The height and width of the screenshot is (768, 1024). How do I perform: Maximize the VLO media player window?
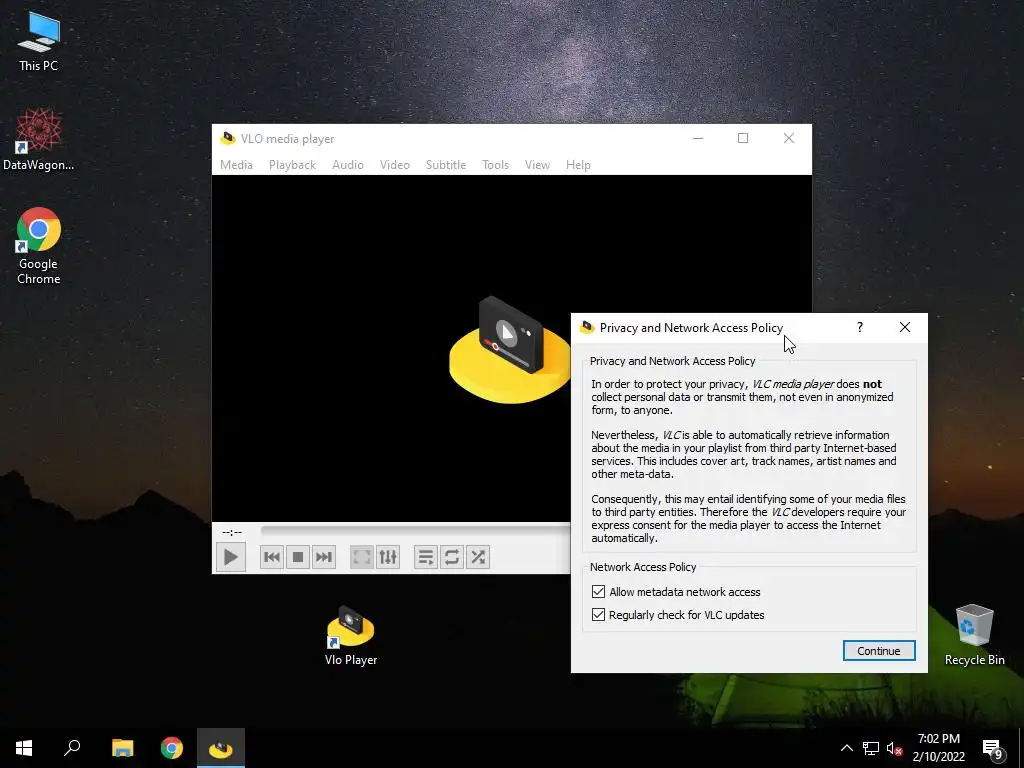[743, 138]
